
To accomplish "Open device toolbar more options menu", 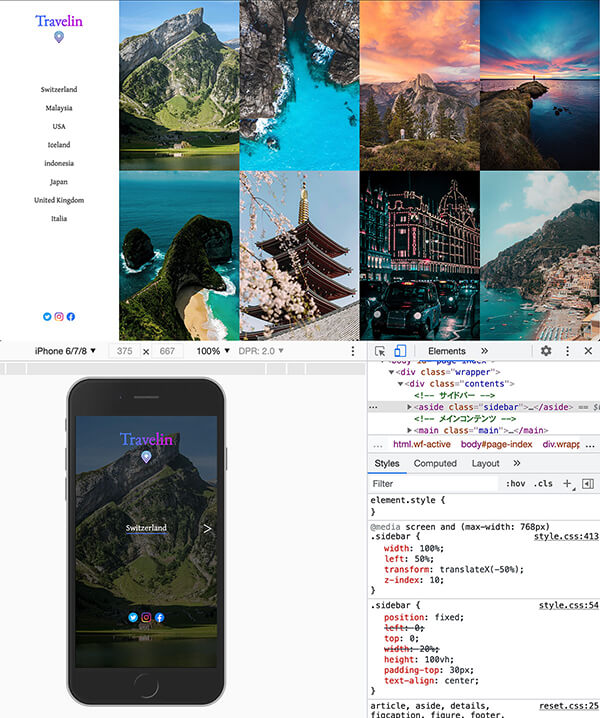I will coord(352,351).
